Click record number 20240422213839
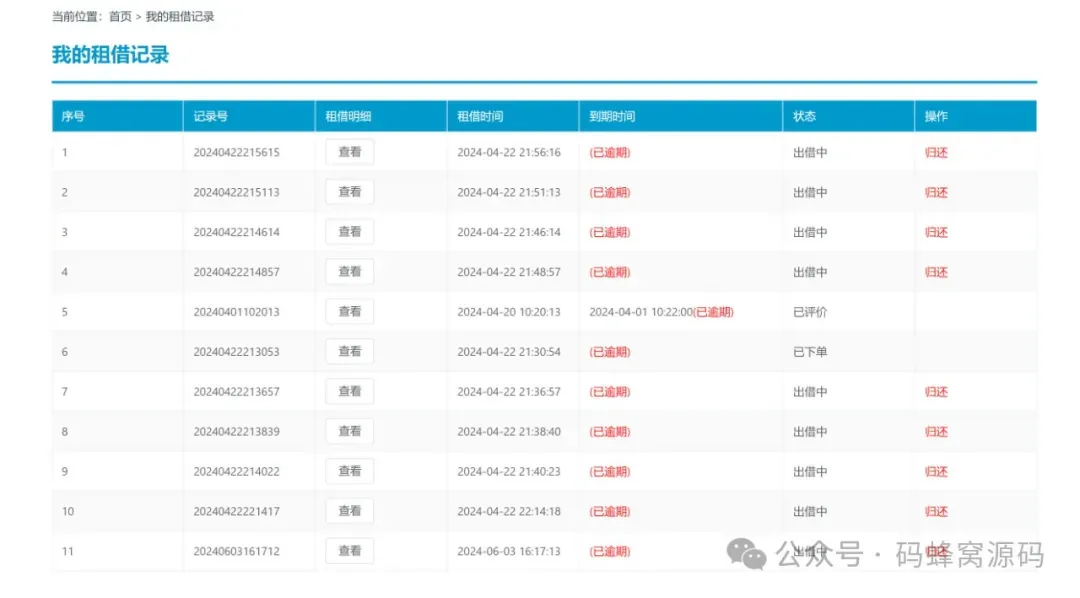The width and height of the screenshot is (1080, 598). tap(236, 432)
